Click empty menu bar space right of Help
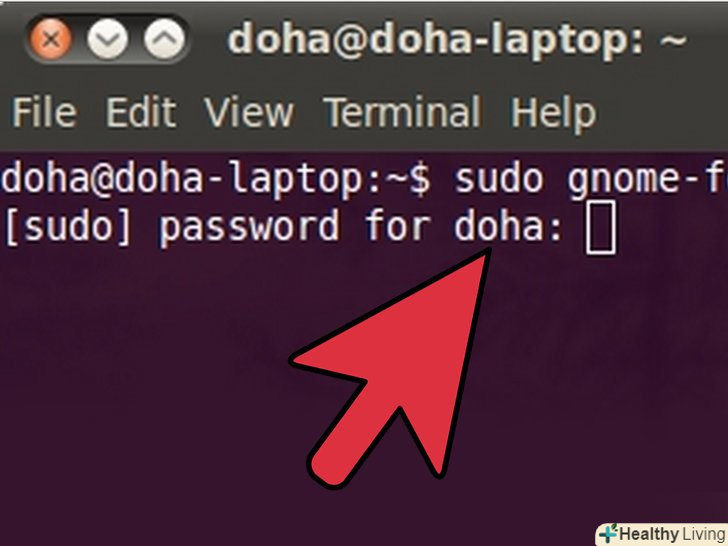 pyautogui.click(x=664, y=112)
